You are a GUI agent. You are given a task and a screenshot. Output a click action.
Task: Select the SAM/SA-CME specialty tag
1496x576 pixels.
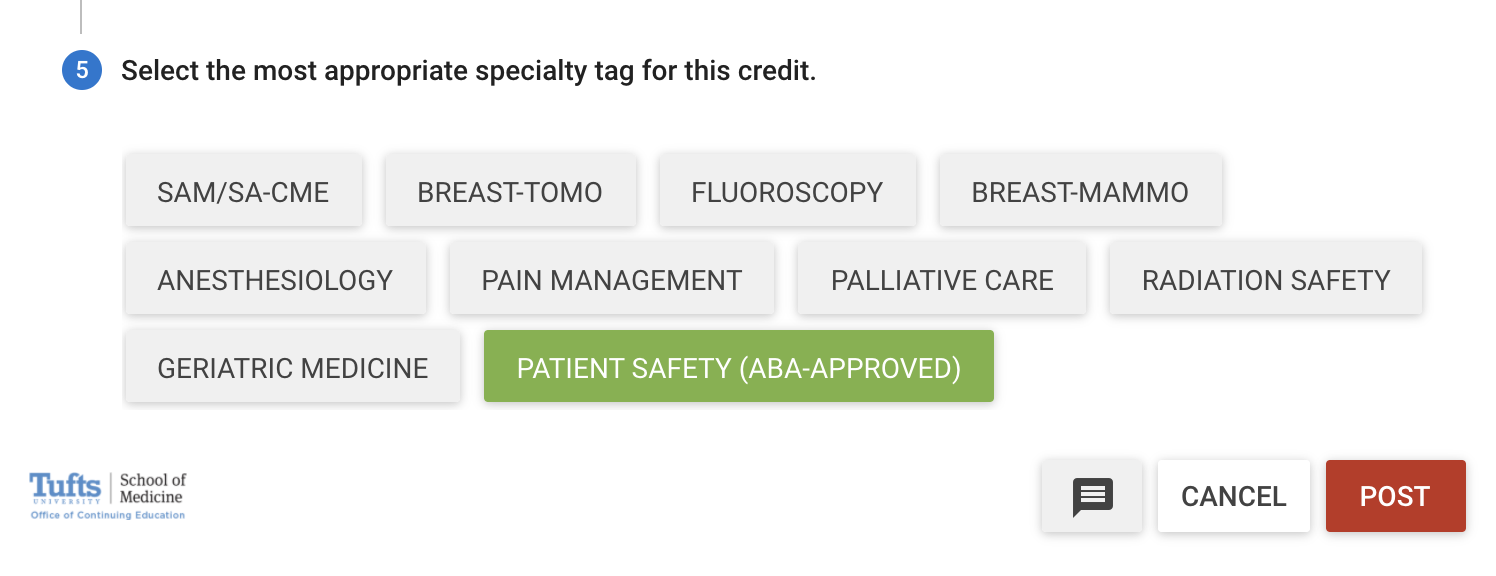pyautogui.click(x=243, y=191)
